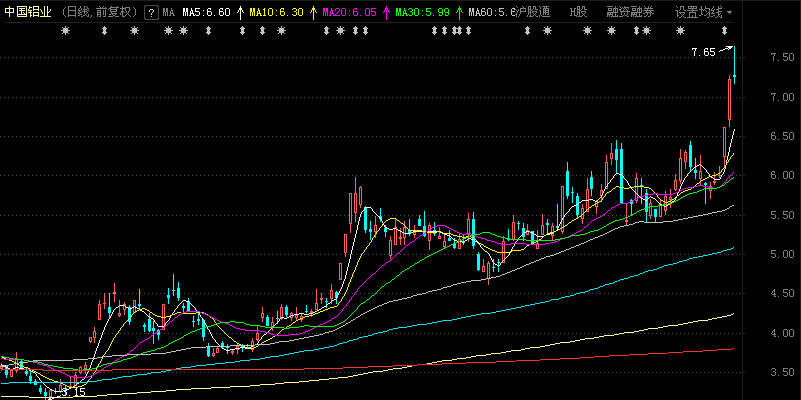Click the magenta up arrow after MA20
This screenshot has width=801, height=400.
(386, 13)
